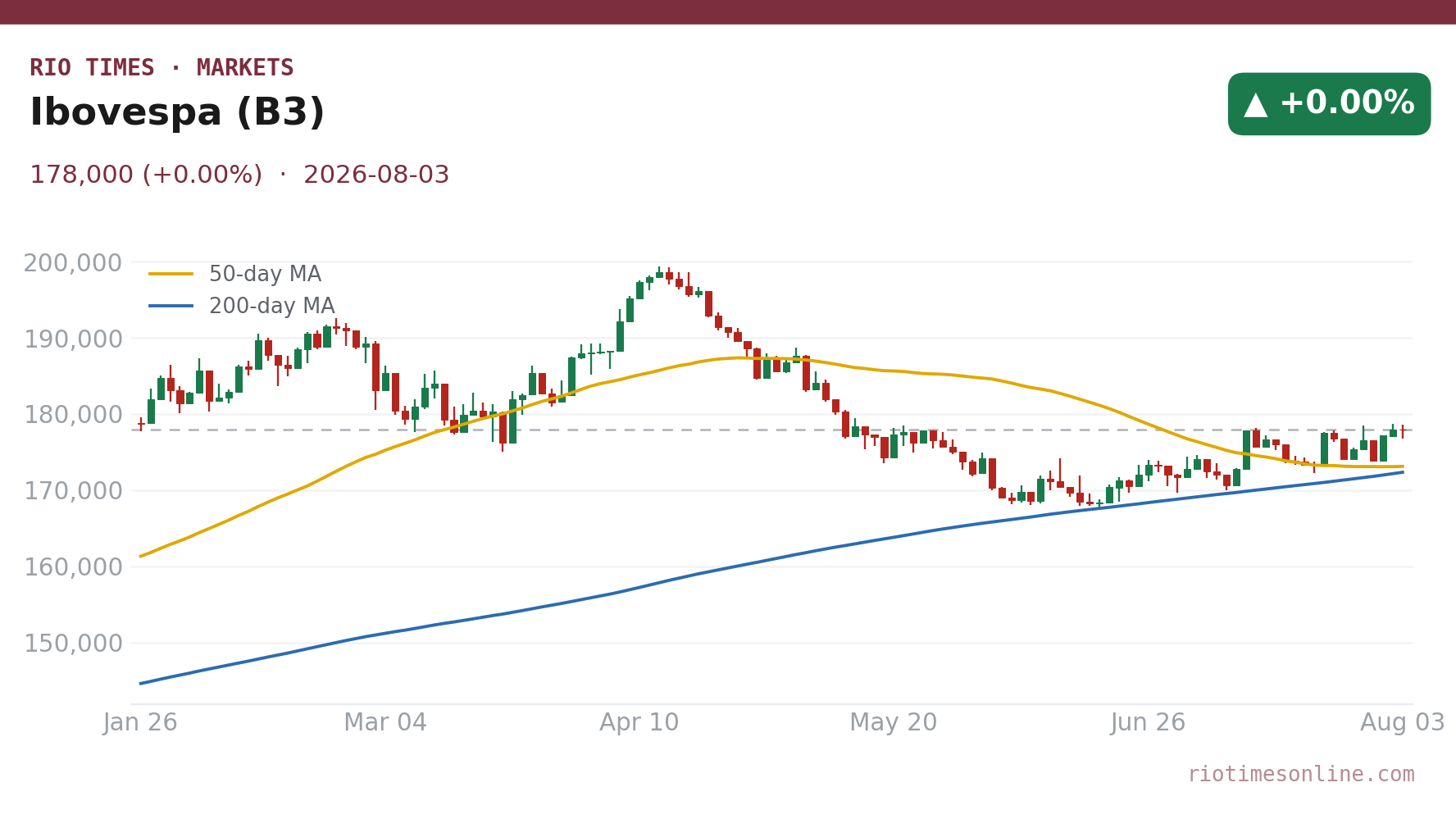Screen dimensions: 1456x819
Task: Click the May 20 x-axis date label
Action: (x=894, y=723)
